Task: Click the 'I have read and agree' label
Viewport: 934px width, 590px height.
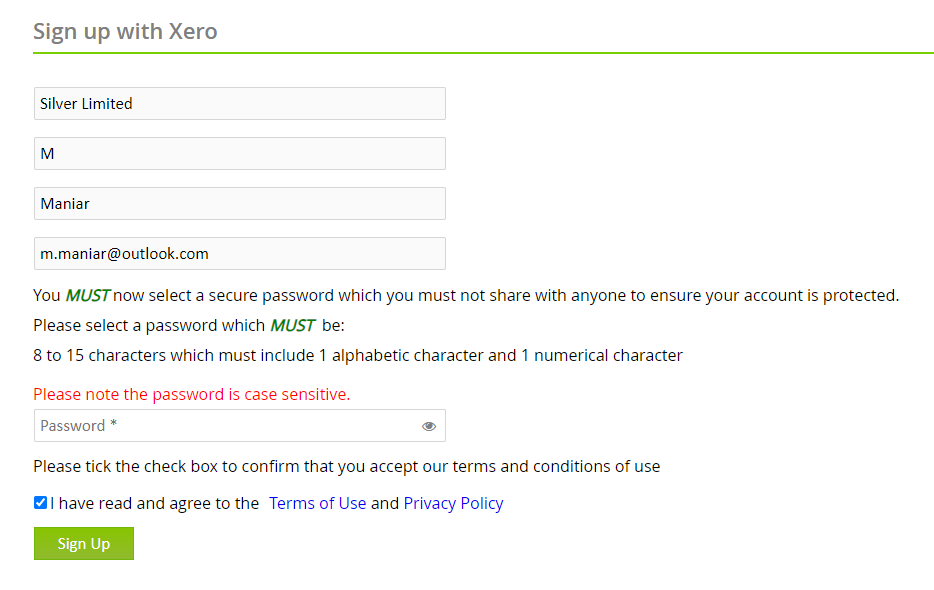Action: tap(155, 503)
